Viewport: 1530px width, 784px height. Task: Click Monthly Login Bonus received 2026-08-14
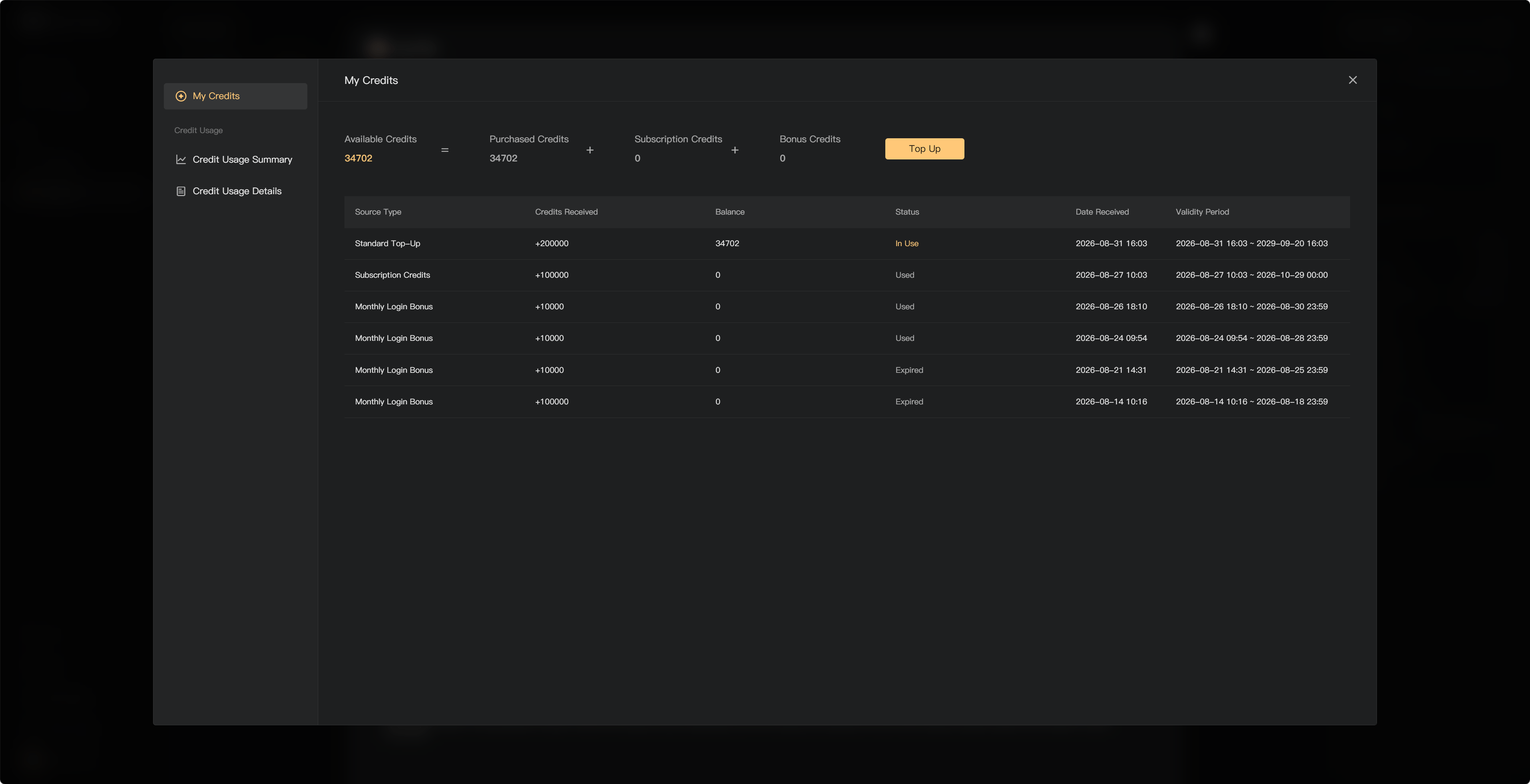pyautogui.click(x=393, y=402)
